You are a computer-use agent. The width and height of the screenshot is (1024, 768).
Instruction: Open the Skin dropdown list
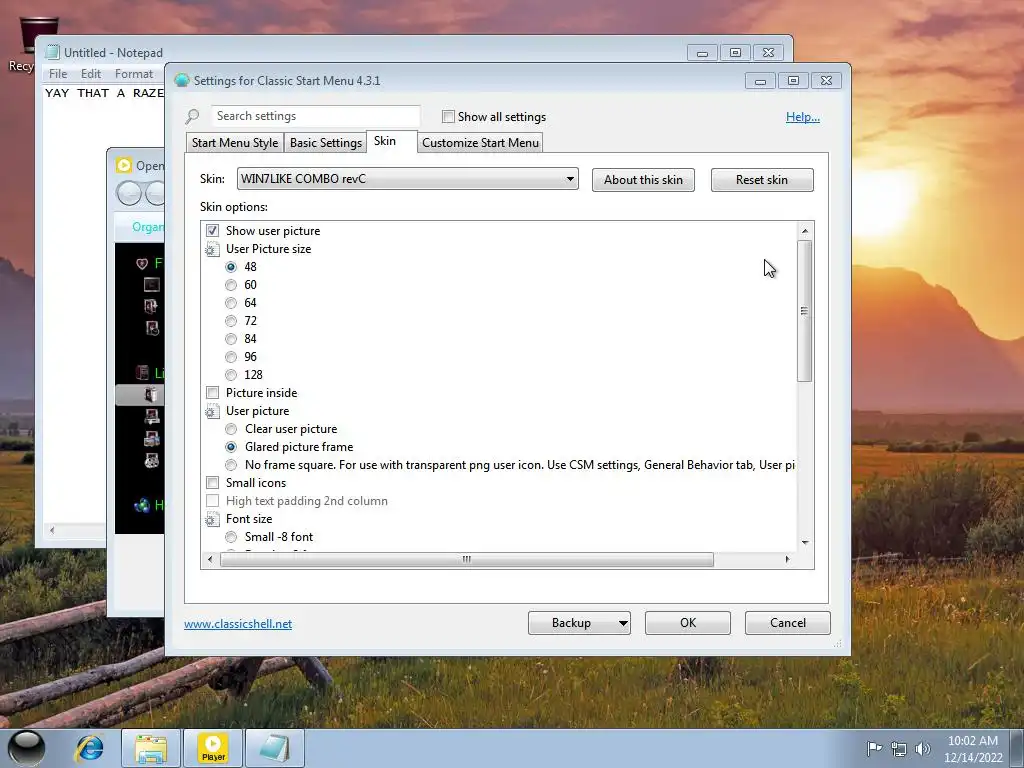coord(408,179)
